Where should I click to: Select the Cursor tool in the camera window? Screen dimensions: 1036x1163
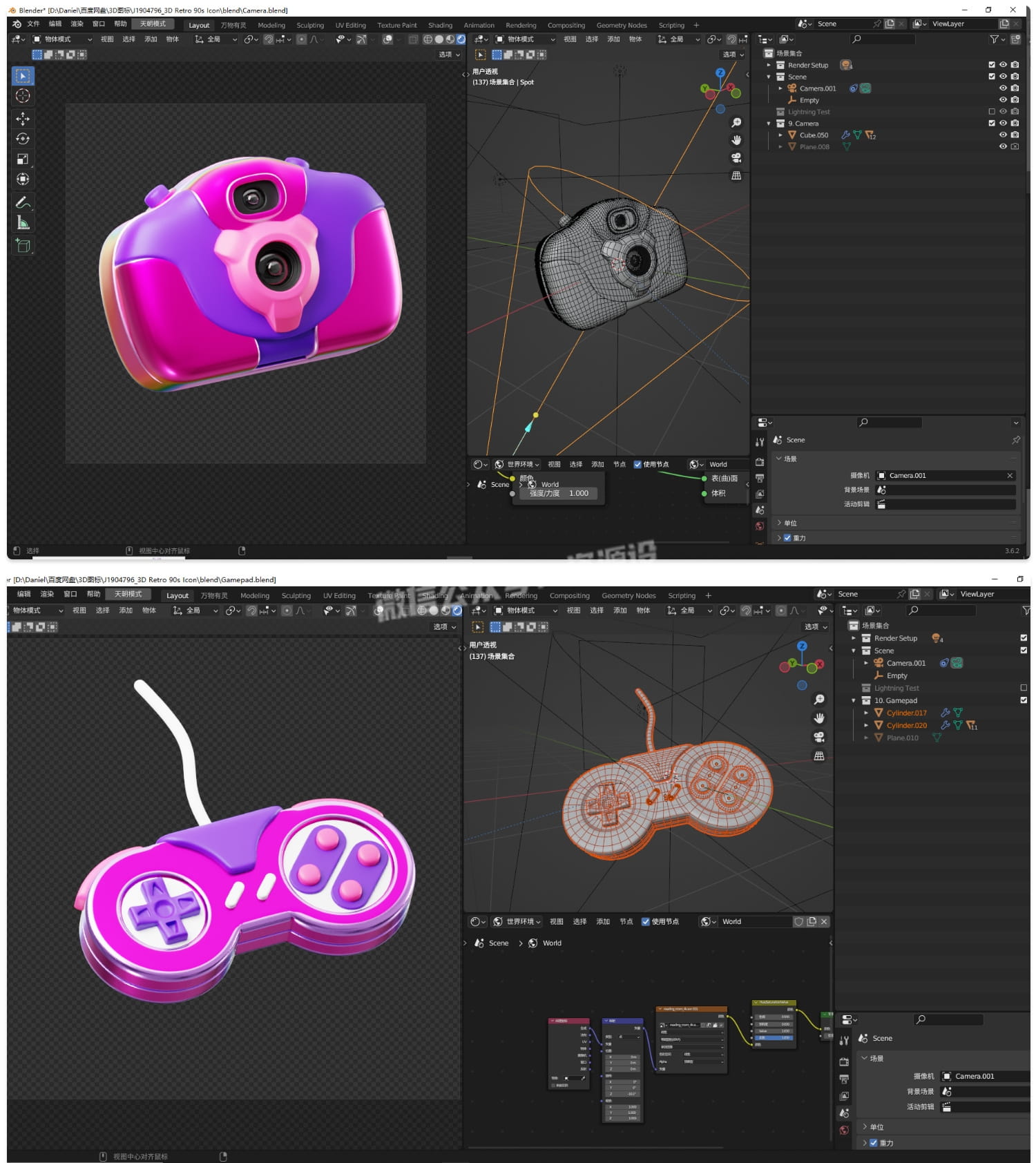point(23,96)
